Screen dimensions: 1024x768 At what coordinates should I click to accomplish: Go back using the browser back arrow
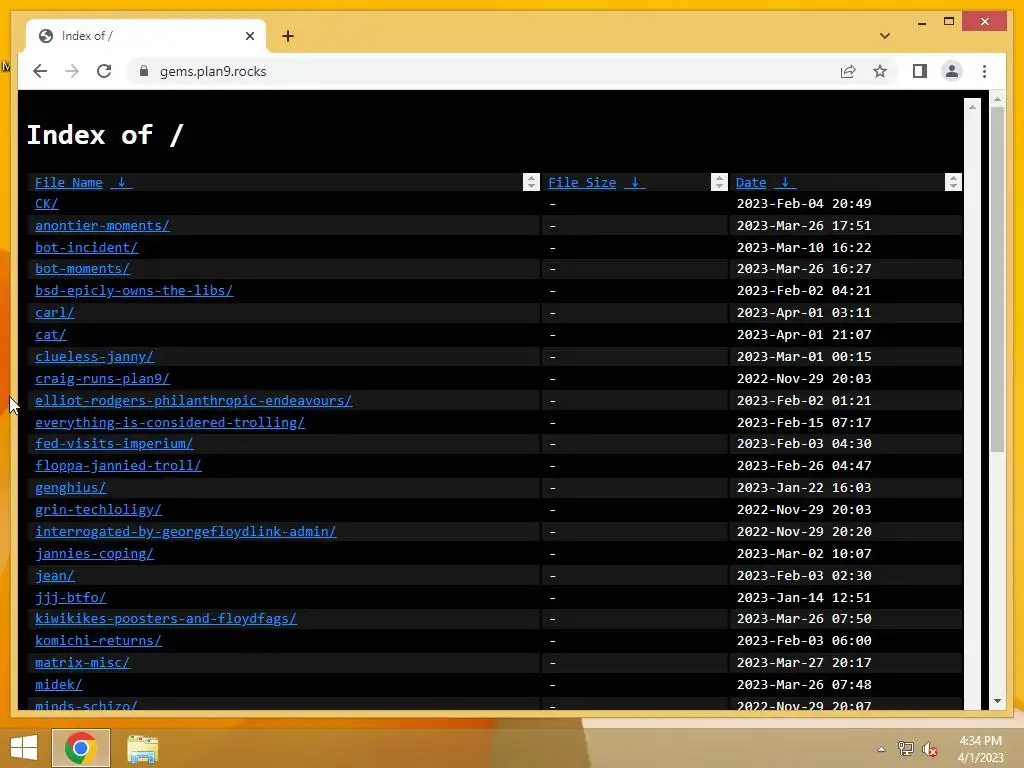[x=40, y=71]
